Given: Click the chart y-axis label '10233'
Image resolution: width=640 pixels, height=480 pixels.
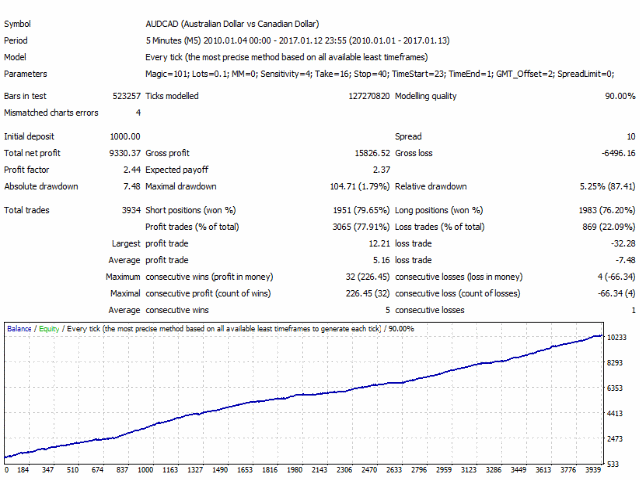Looking at the screenshot, I should click(617, 338).
